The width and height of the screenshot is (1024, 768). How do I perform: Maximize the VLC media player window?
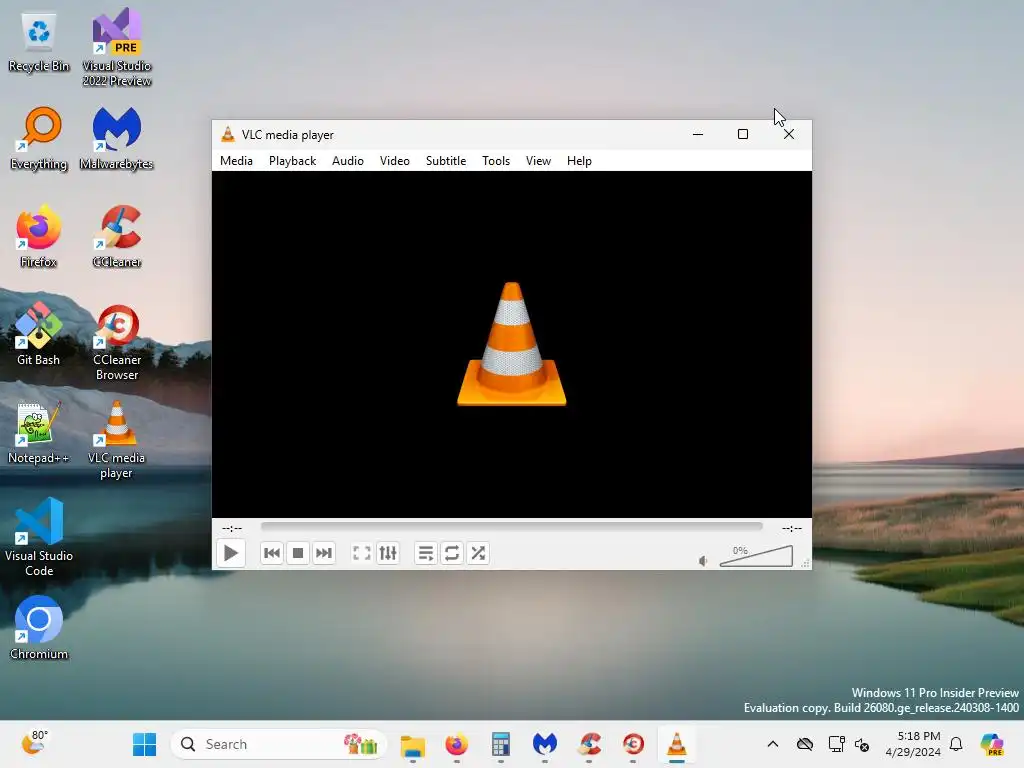[x=743, y=135]
